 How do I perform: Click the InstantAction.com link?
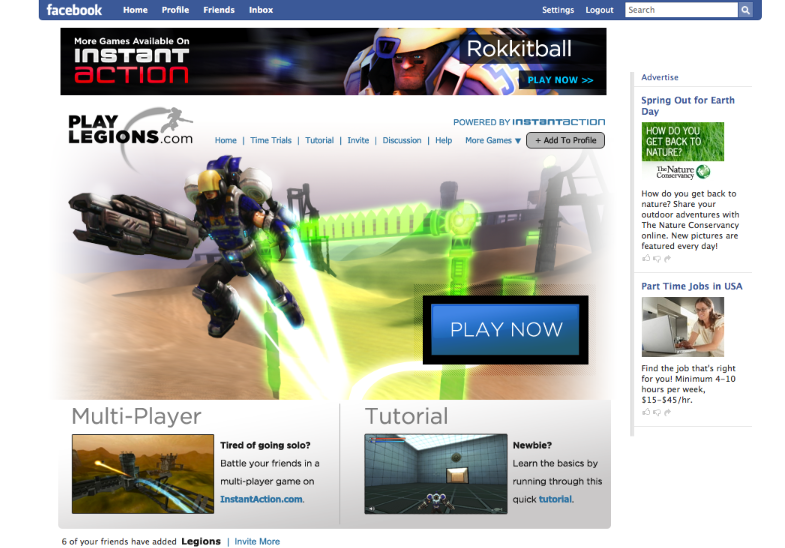261,499
